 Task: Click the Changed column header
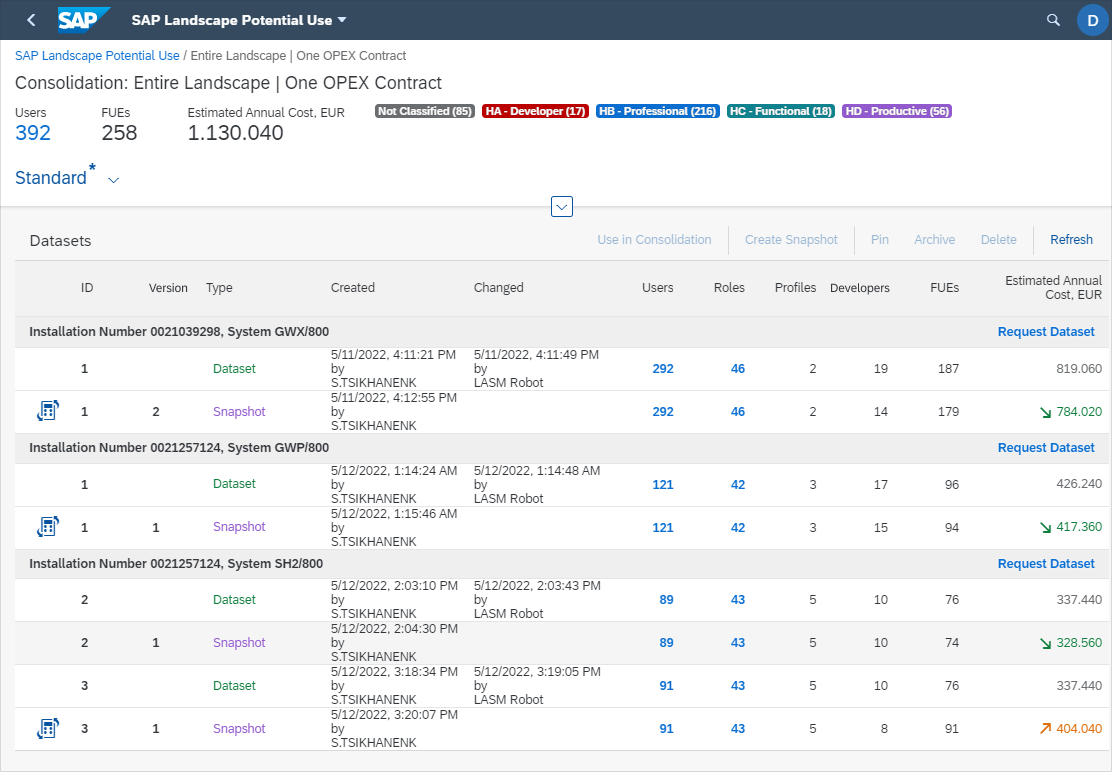(x=499, y=288)
